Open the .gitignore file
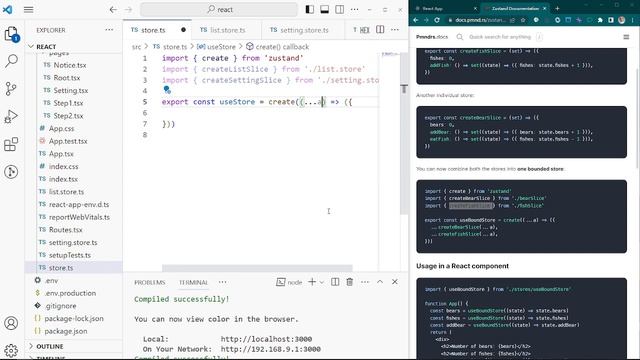Viewport: 640px width, 360px height. tap(60, 305)
